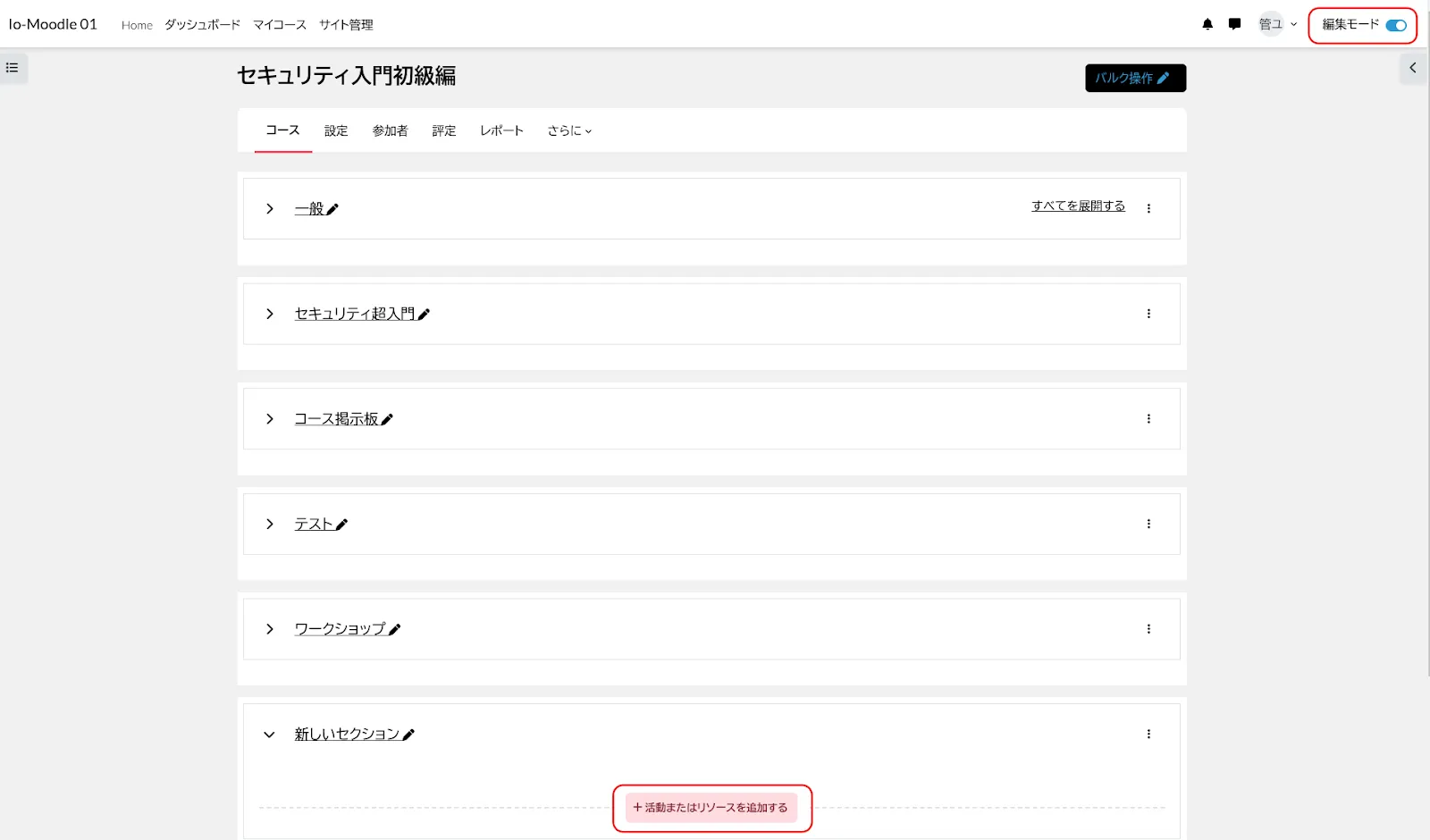Expand the 一般 section chevron
Viewport: 1430px width, 840px height.
[269, 209]
